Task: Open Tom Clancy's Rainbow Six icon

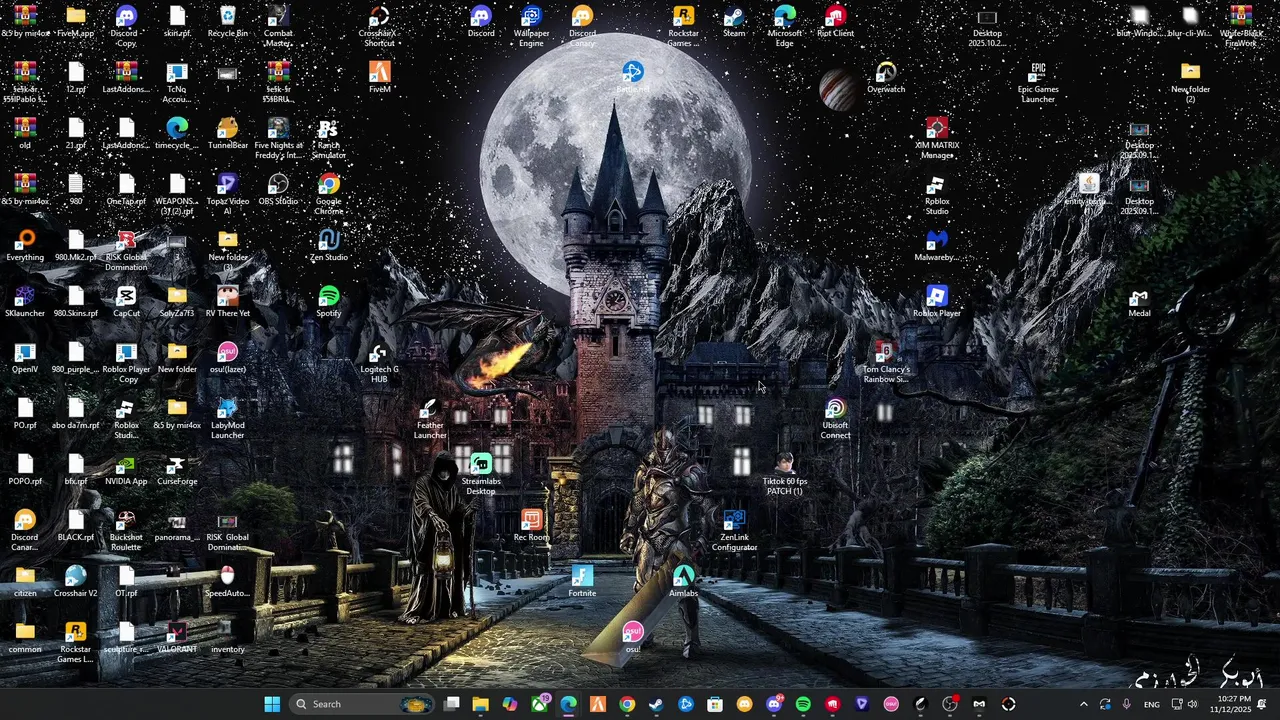Action: tap(886, 362)
